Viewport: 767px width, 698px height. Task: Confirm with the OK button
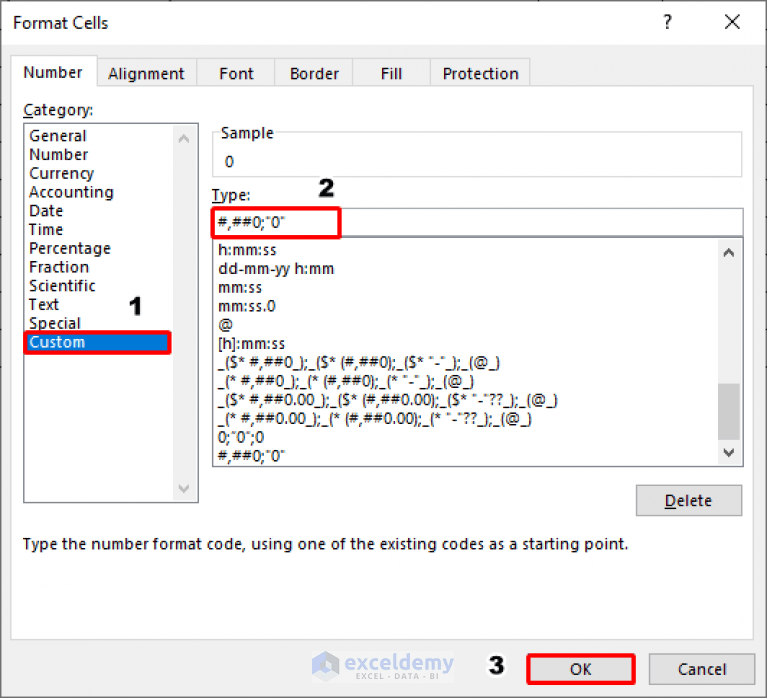(581, 669)
